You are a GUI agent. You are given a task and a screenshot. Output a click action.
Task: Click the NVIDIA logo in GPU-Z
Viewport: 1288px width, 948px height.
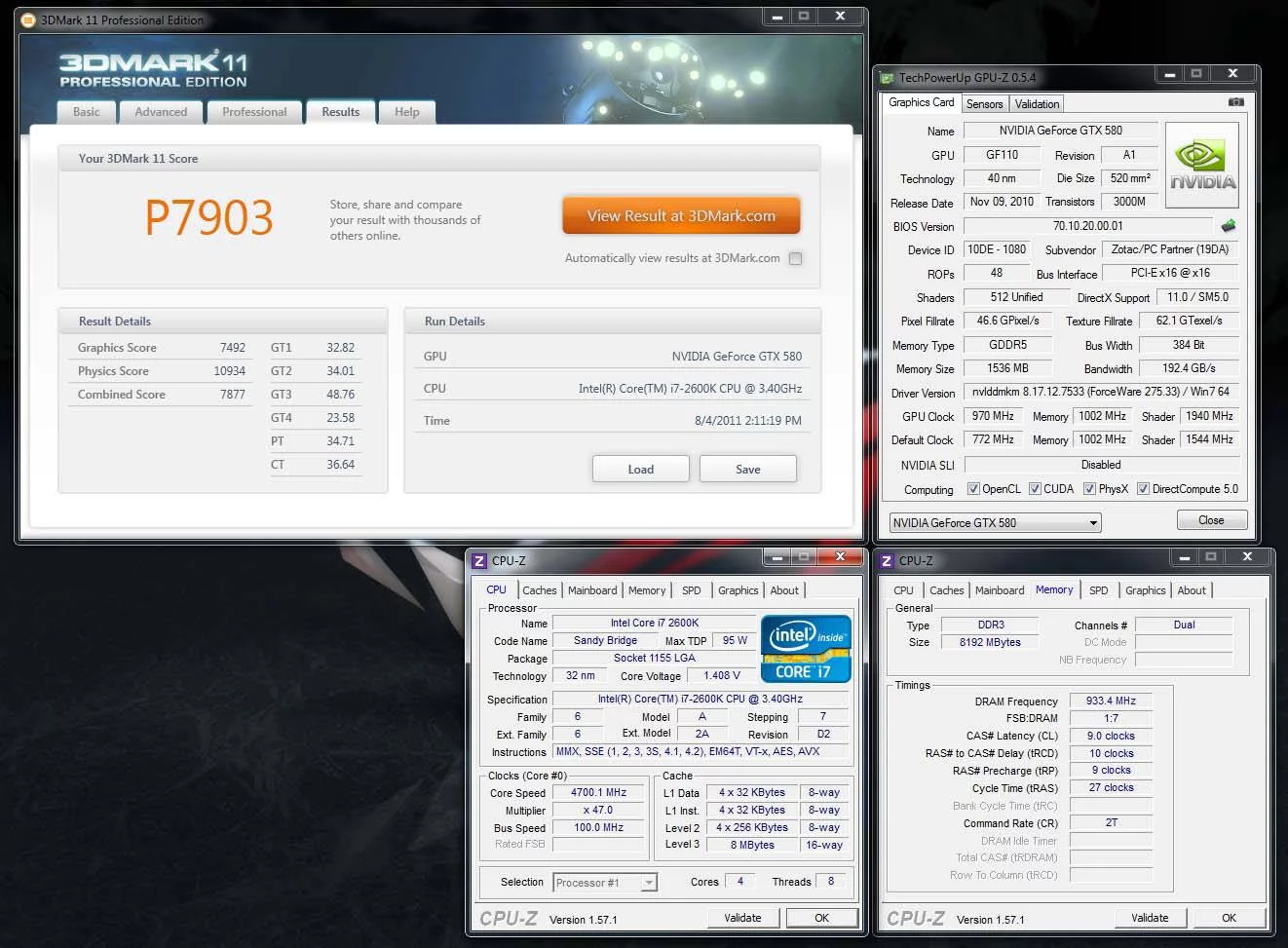[1202, 165]
